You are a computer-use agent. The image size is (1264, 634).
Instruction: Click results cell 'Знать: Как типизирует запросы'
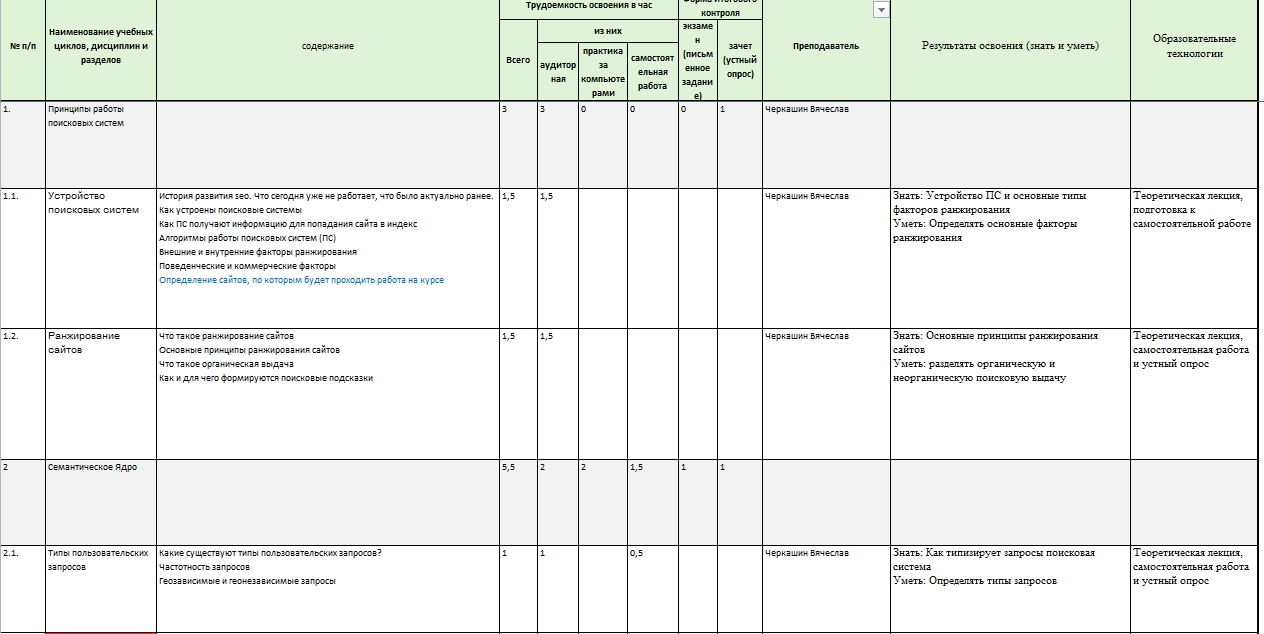tap(1010, 588)
